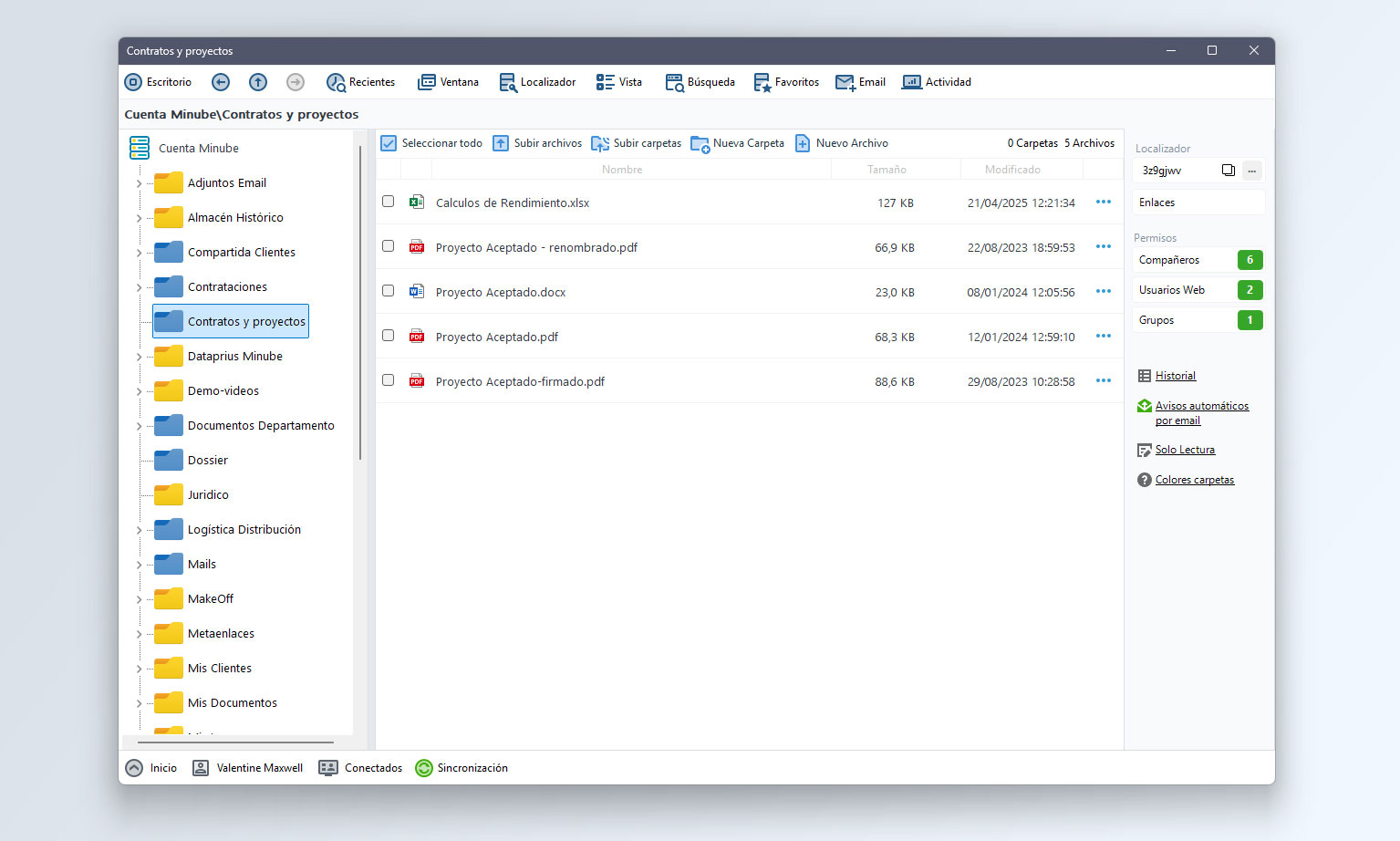This screenshot has width=1400, height=841.
Task: Click the Solo Lectura link
Action: click(1185, 450)
